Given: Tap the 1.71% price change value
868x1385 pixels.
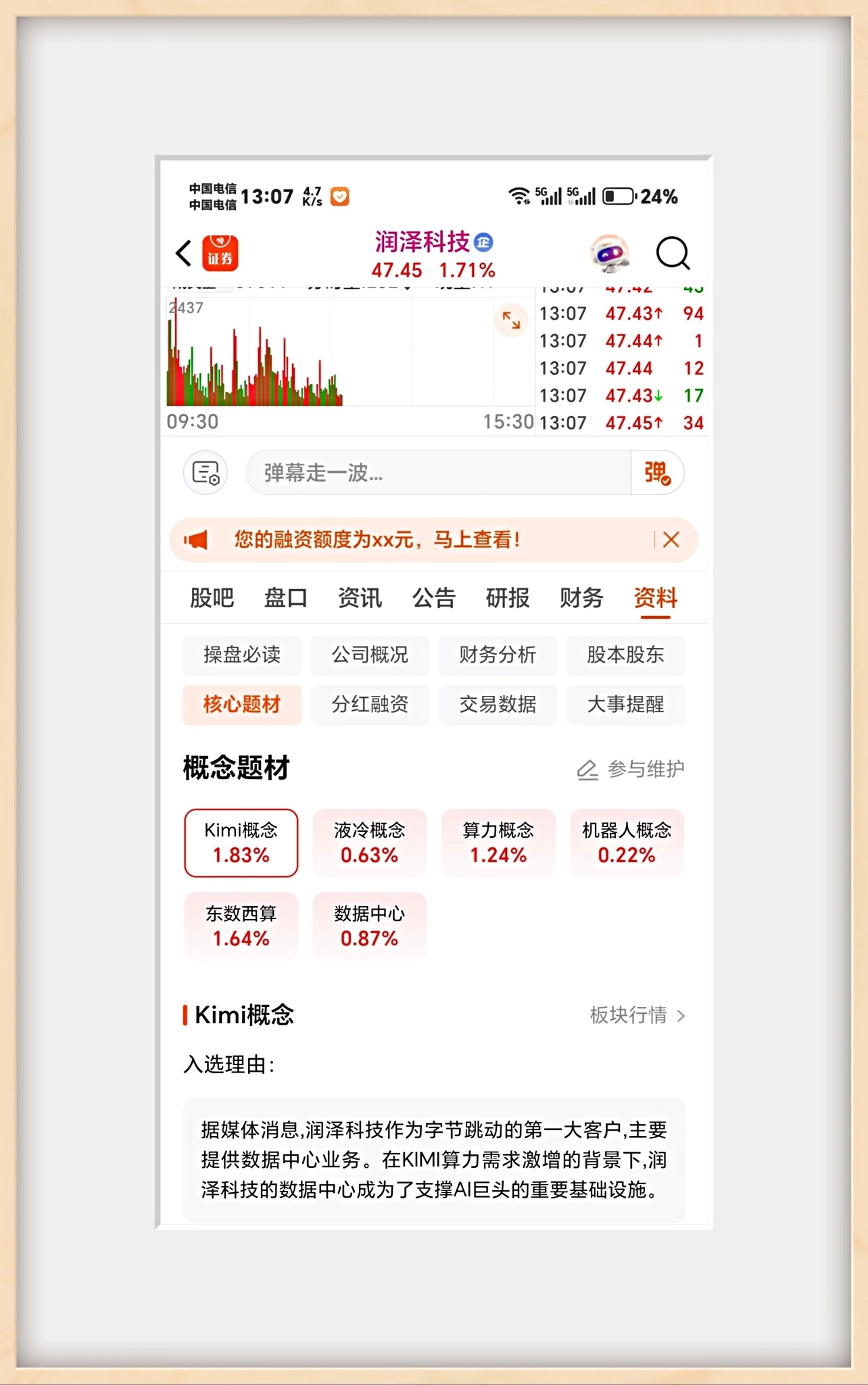Looking at the screenshot, I should tap(467, 271).
